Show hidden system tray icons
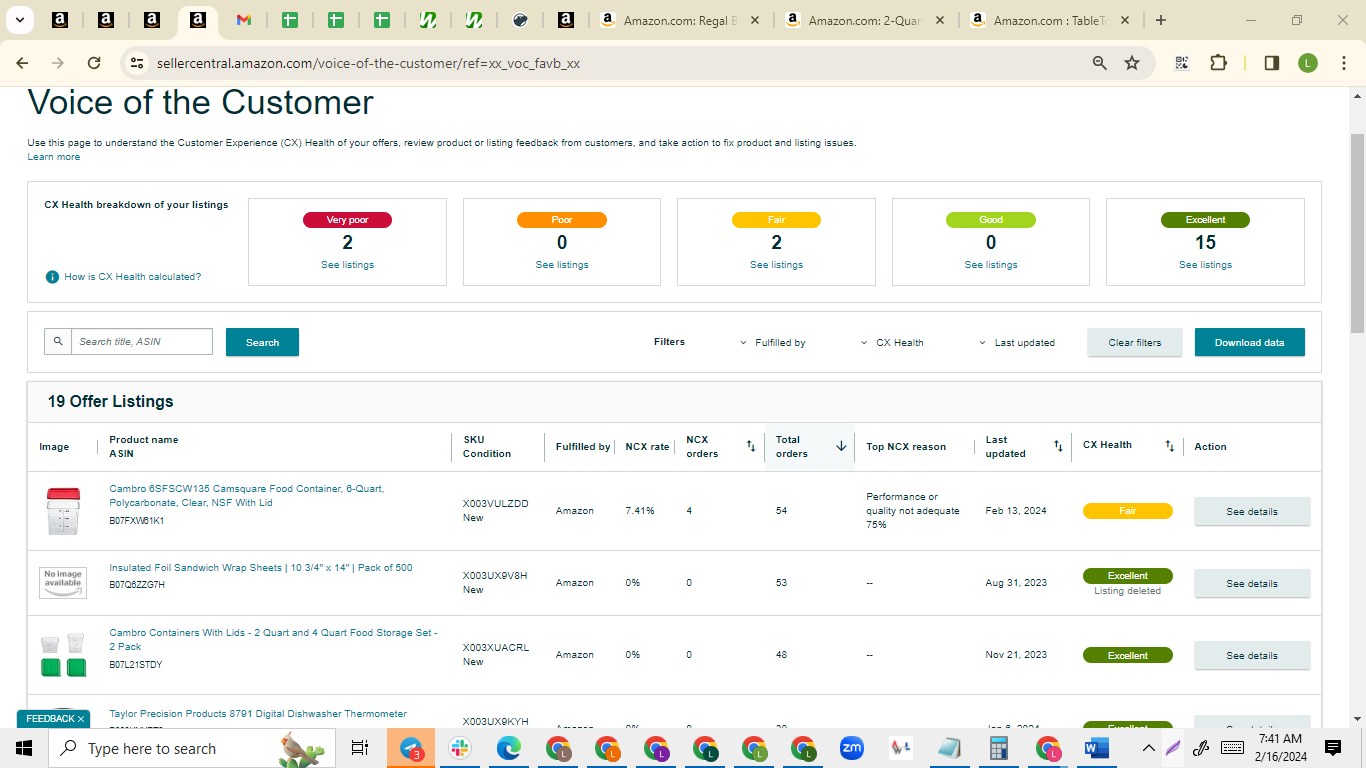The image size is (1366, 768). click(1148, 748)
